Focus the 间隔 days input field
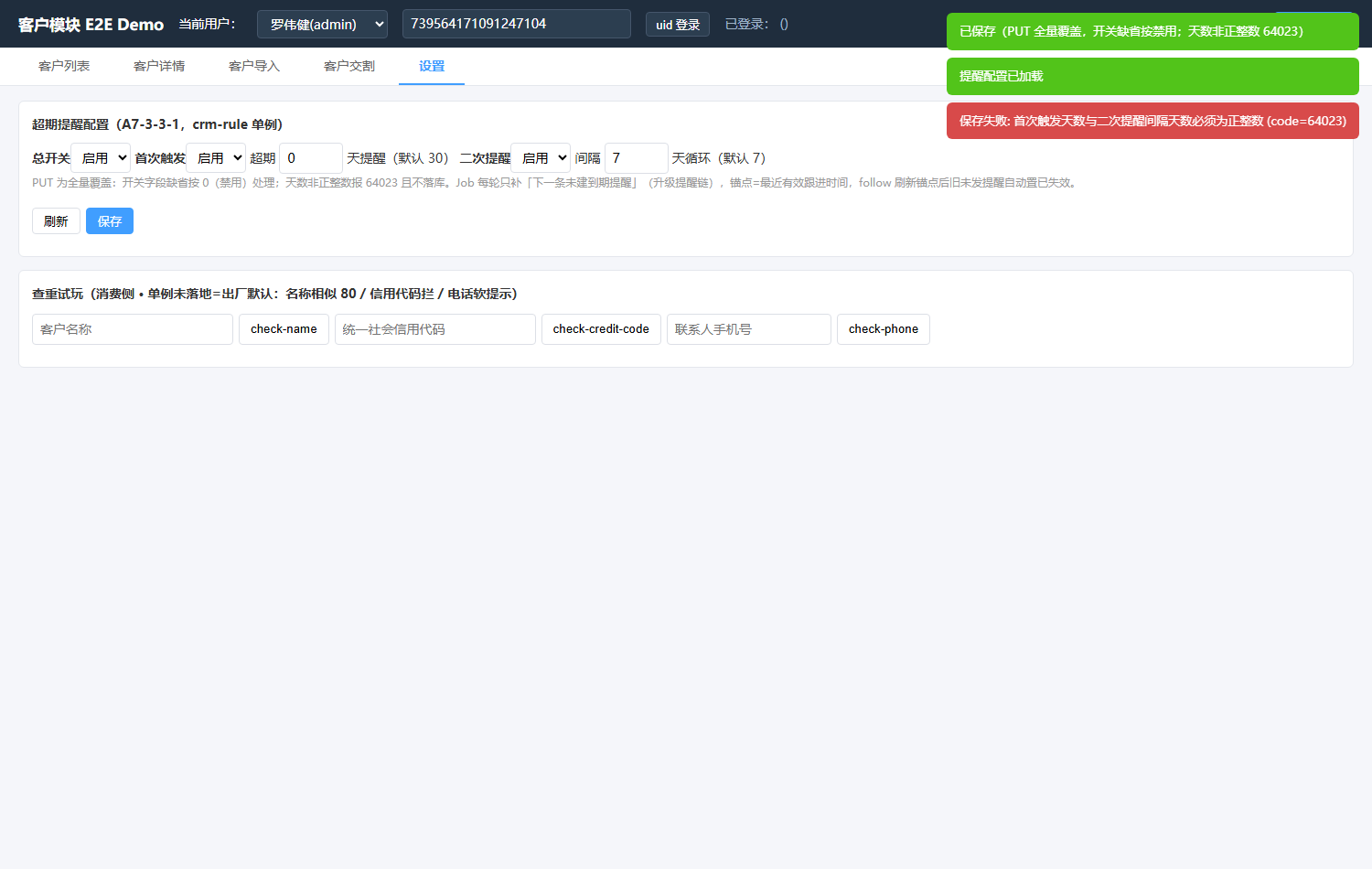 tap(637, 158)
